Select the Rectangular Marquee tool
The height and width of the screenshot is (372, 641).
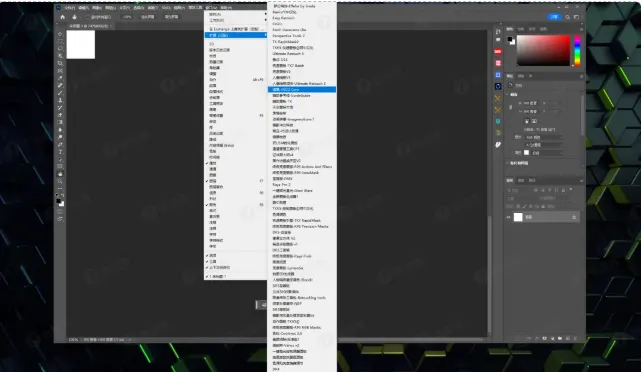(60, 41)
